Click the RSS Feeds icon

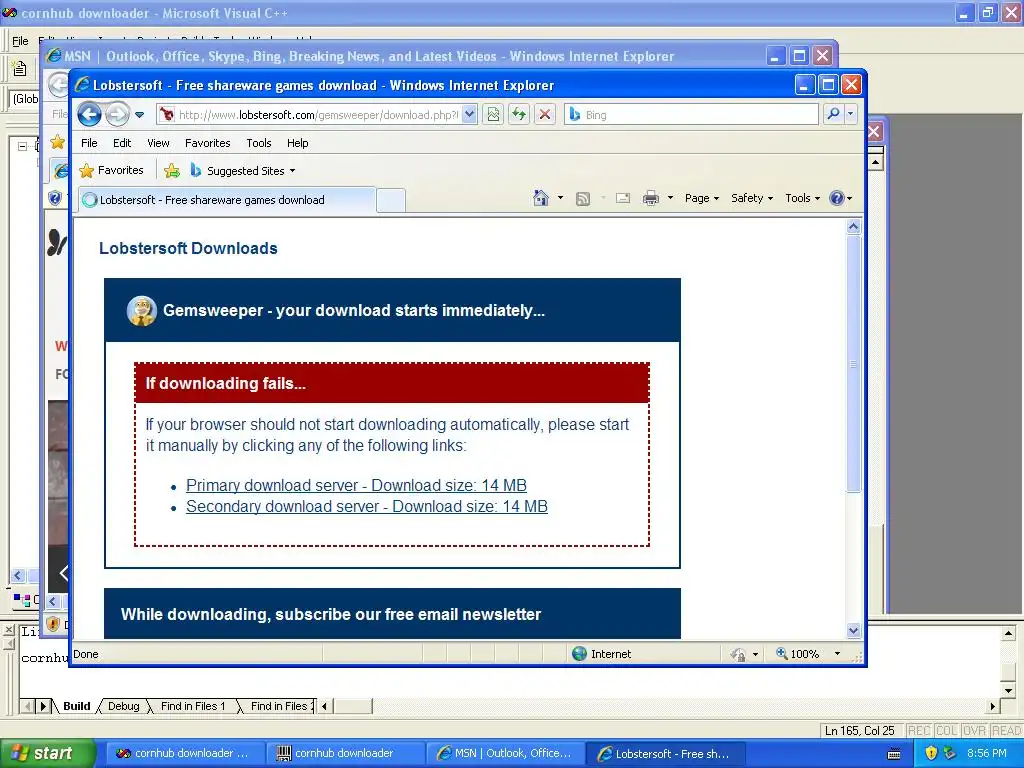tap(583, 199)
